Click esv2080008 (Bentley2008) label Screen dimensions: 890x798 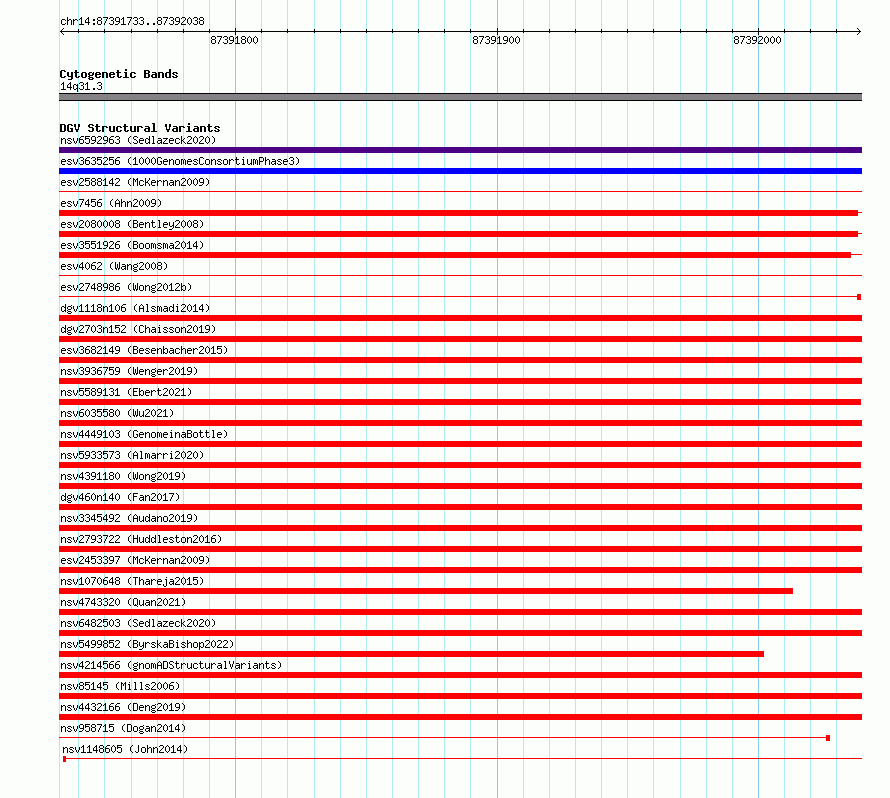132,224
